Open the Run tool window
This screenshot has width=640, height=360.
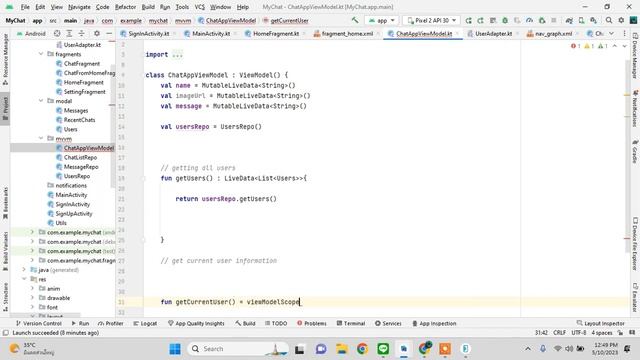(x=80, y=323)
